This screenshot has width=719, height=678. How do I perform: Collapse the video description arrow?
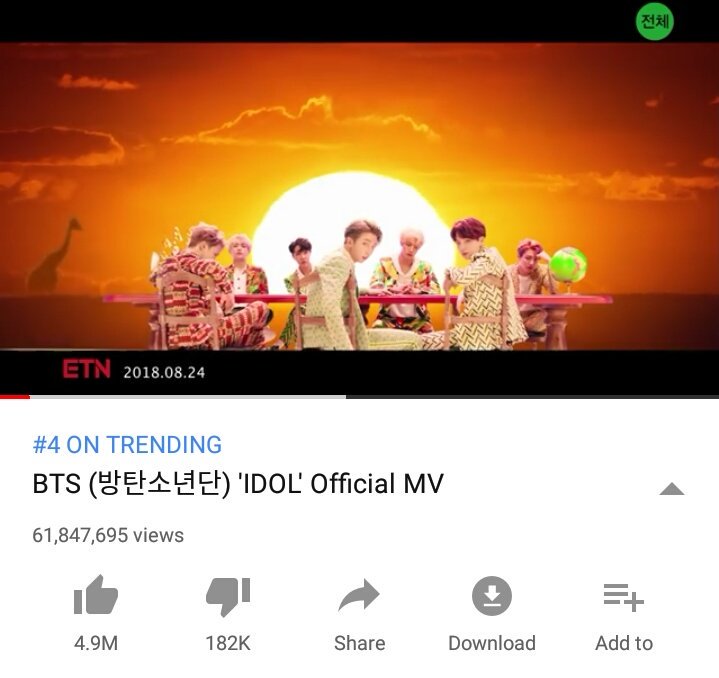click(671, 489)
